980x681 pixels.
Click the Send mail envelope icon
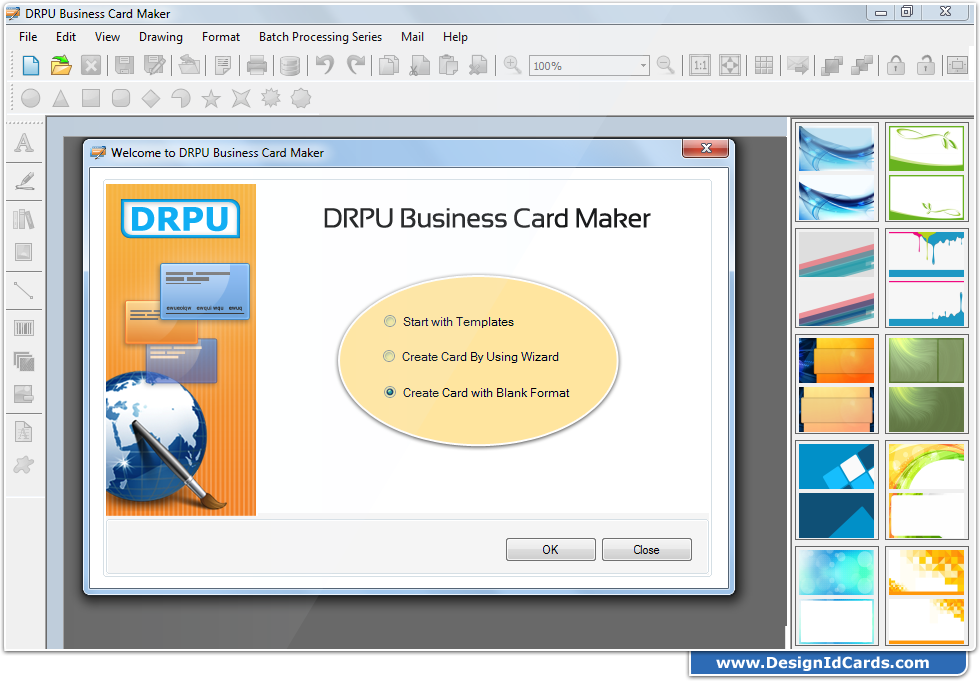[798, 66]
